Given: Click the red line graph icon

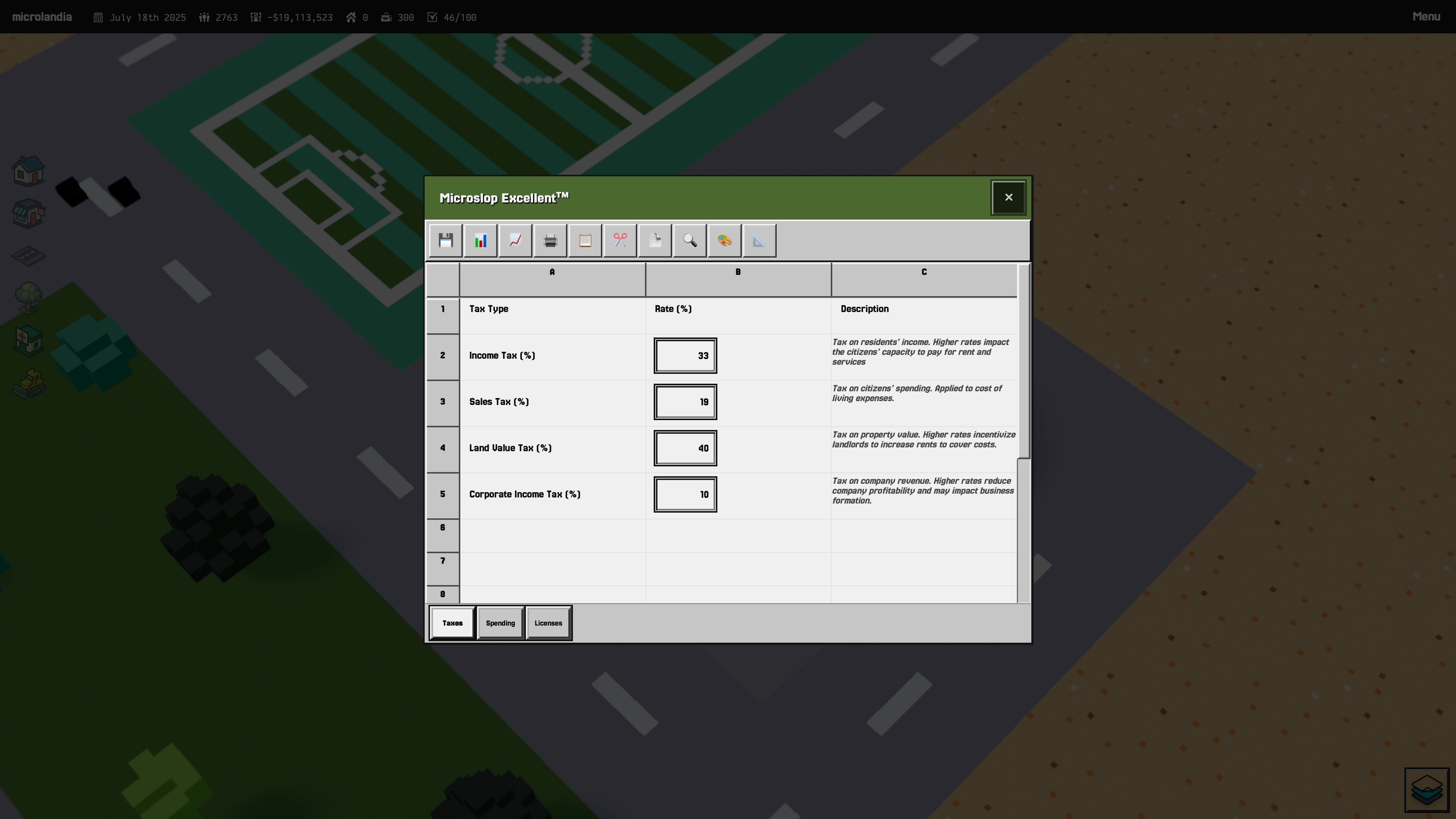Looking at the screenshot, I should (x=516, y=241).
